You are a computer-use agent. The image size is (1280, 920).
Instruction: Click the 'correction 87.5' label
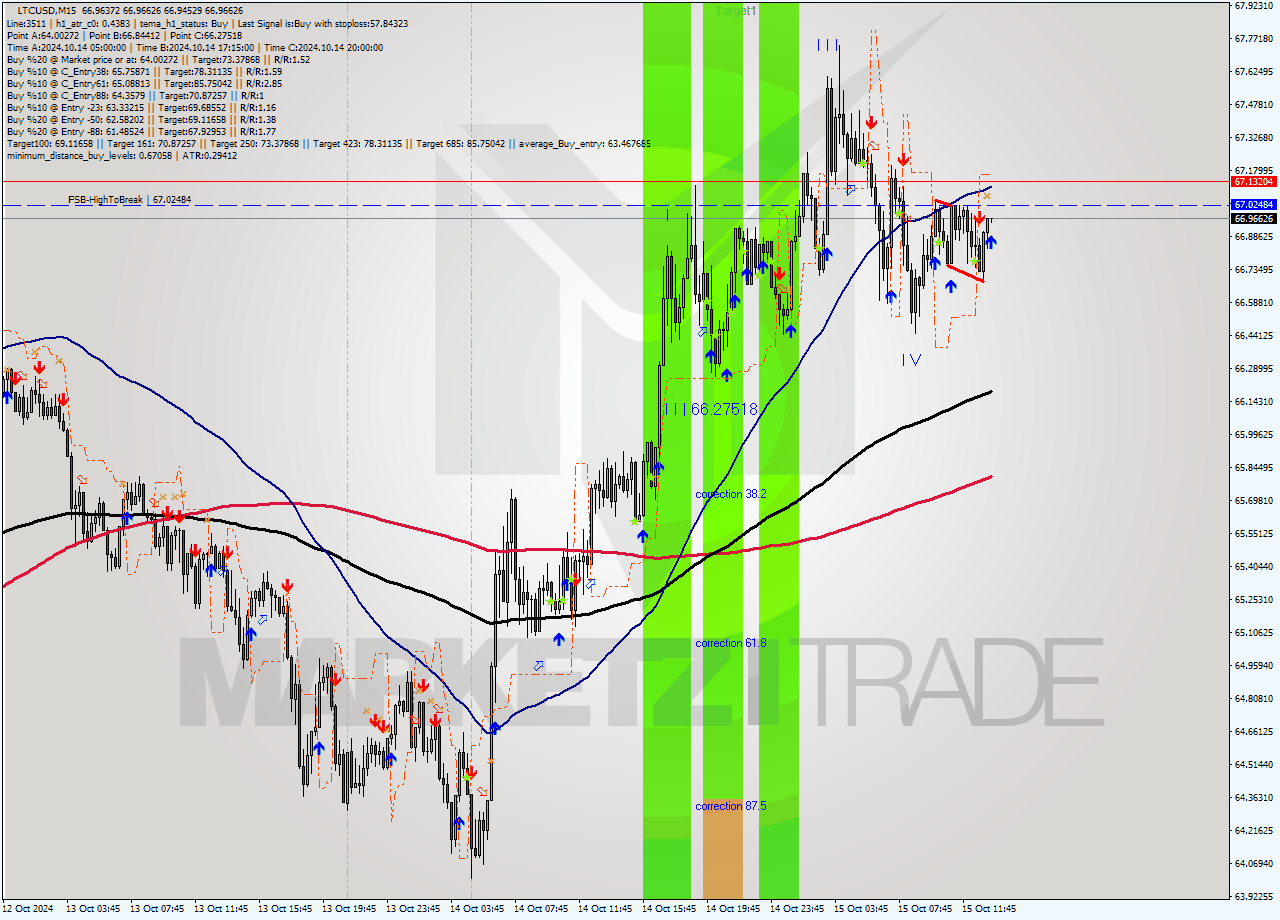pos(731,806)
